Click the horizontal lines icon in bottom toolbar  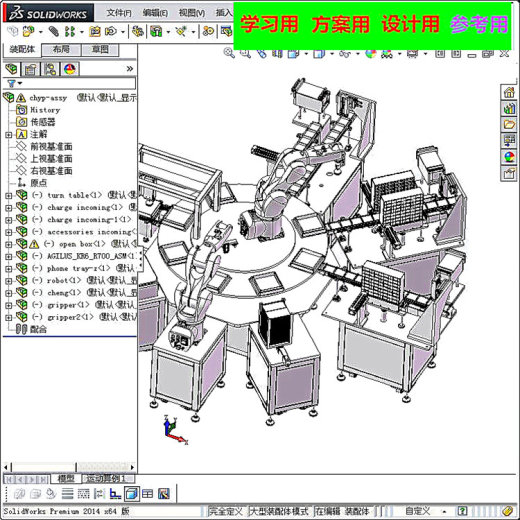(x=68, y=494)
